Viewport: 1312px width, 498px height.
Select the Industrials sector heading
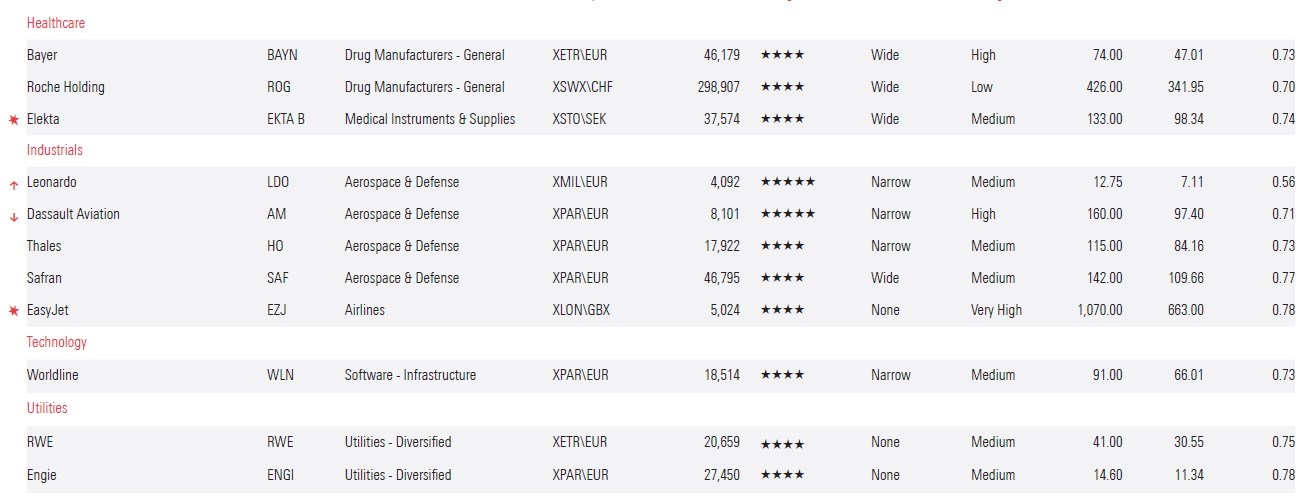tap(55, 150)
